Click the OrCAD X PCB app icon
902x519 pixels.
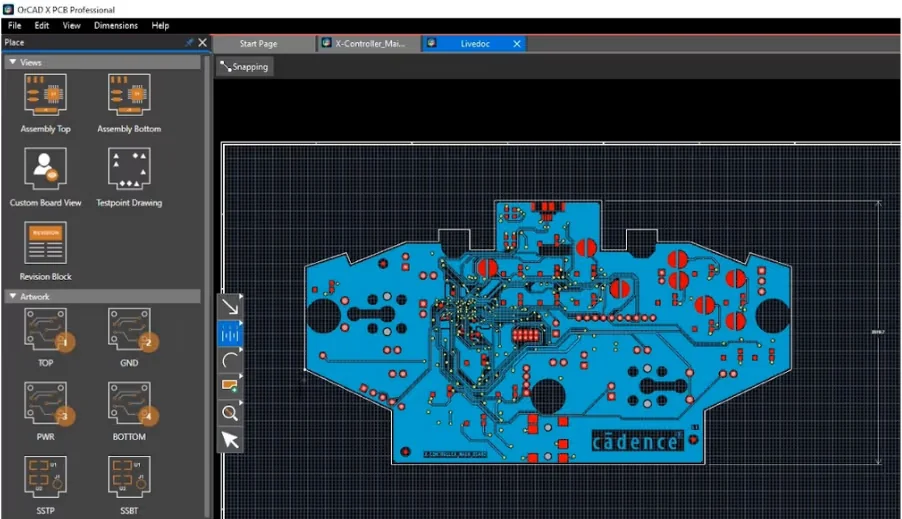(x=8, y=9)
